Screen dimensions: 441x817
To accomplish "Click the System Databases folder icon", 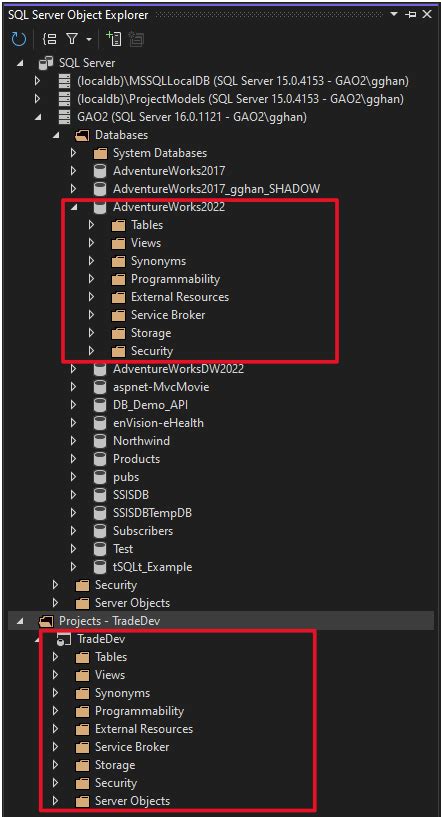I will coord(100,154).
